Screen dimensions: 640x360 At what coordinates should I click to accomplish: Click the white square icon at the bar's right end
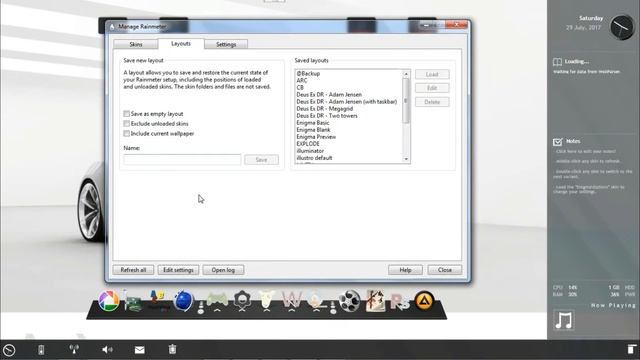click(631, 349)
